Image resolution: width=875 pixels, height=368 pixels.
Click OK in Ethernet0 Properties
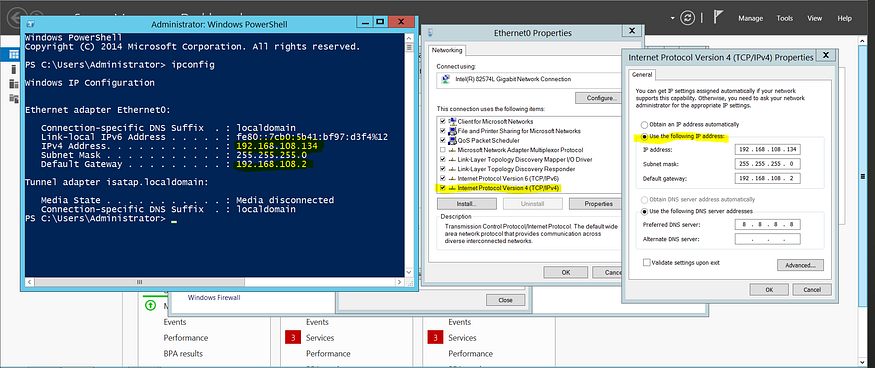(565, 273)
